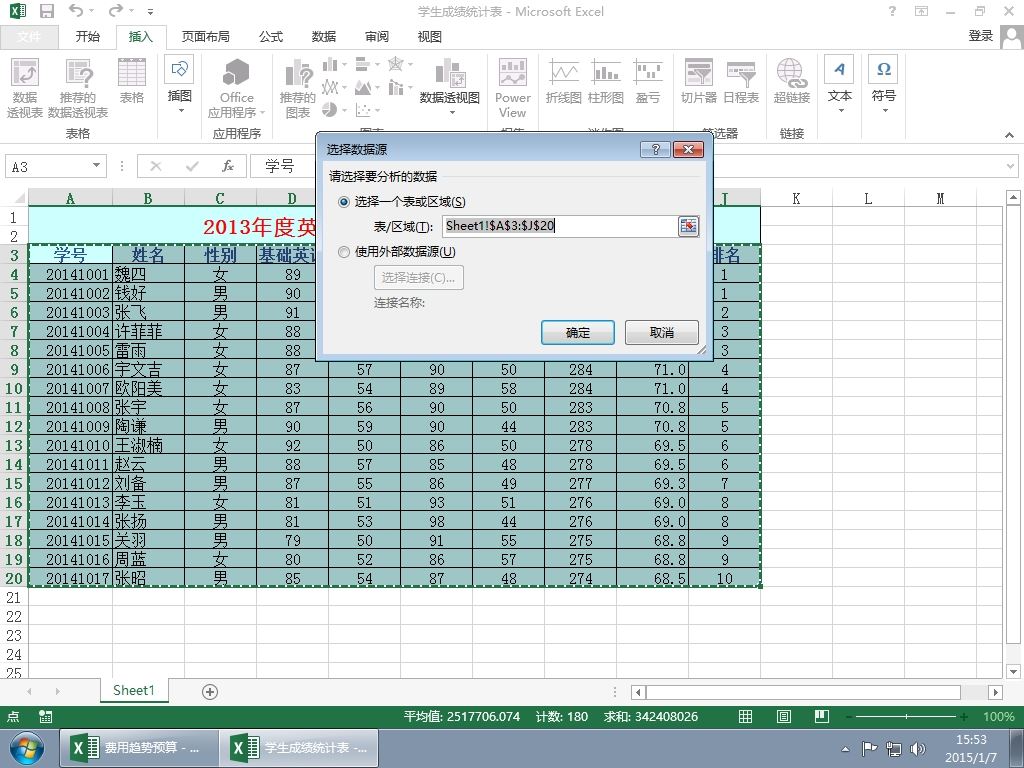
Task: Insert a Hyperlink (超链接)
Action: [x=792, y=82]
